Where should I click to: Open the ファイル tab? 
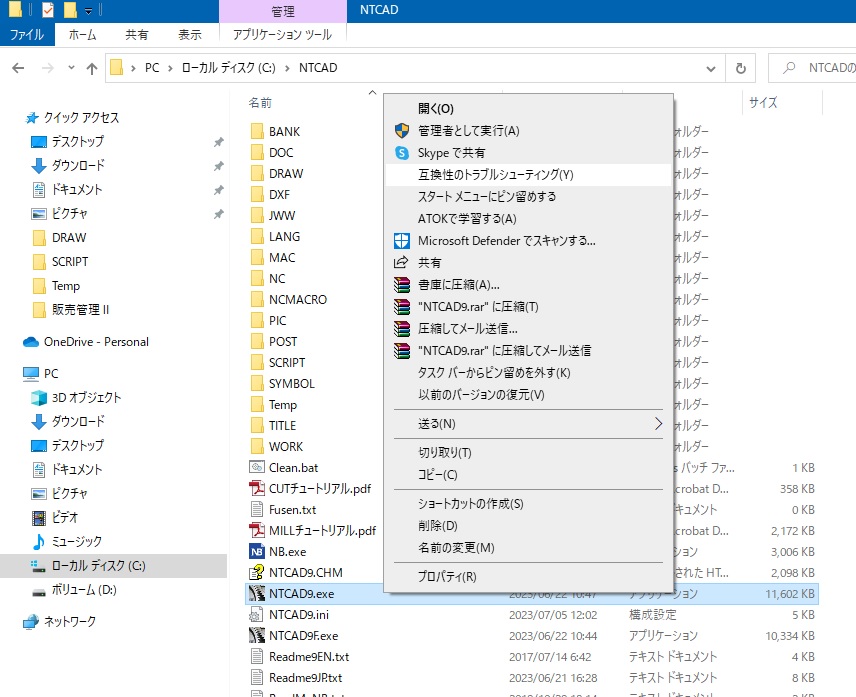(27, 34)
